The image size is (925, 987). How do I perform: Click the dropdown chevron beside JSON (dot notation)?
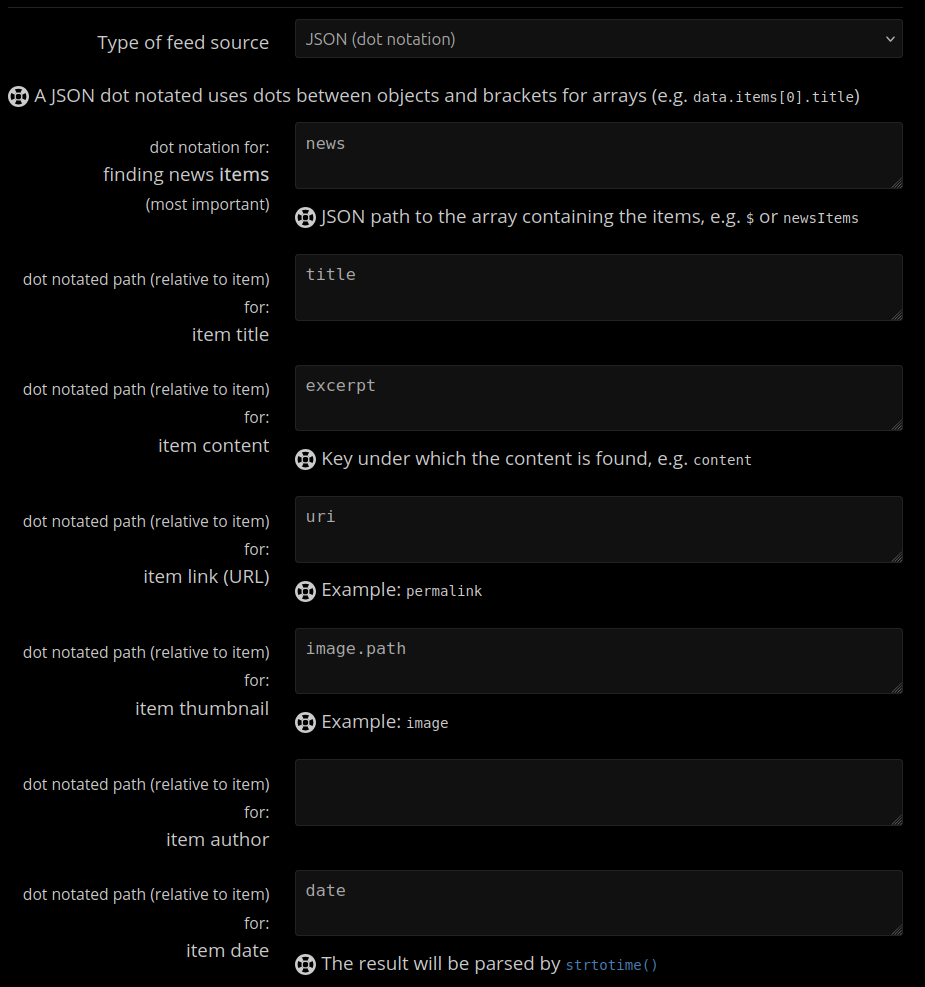coord(890,39)
